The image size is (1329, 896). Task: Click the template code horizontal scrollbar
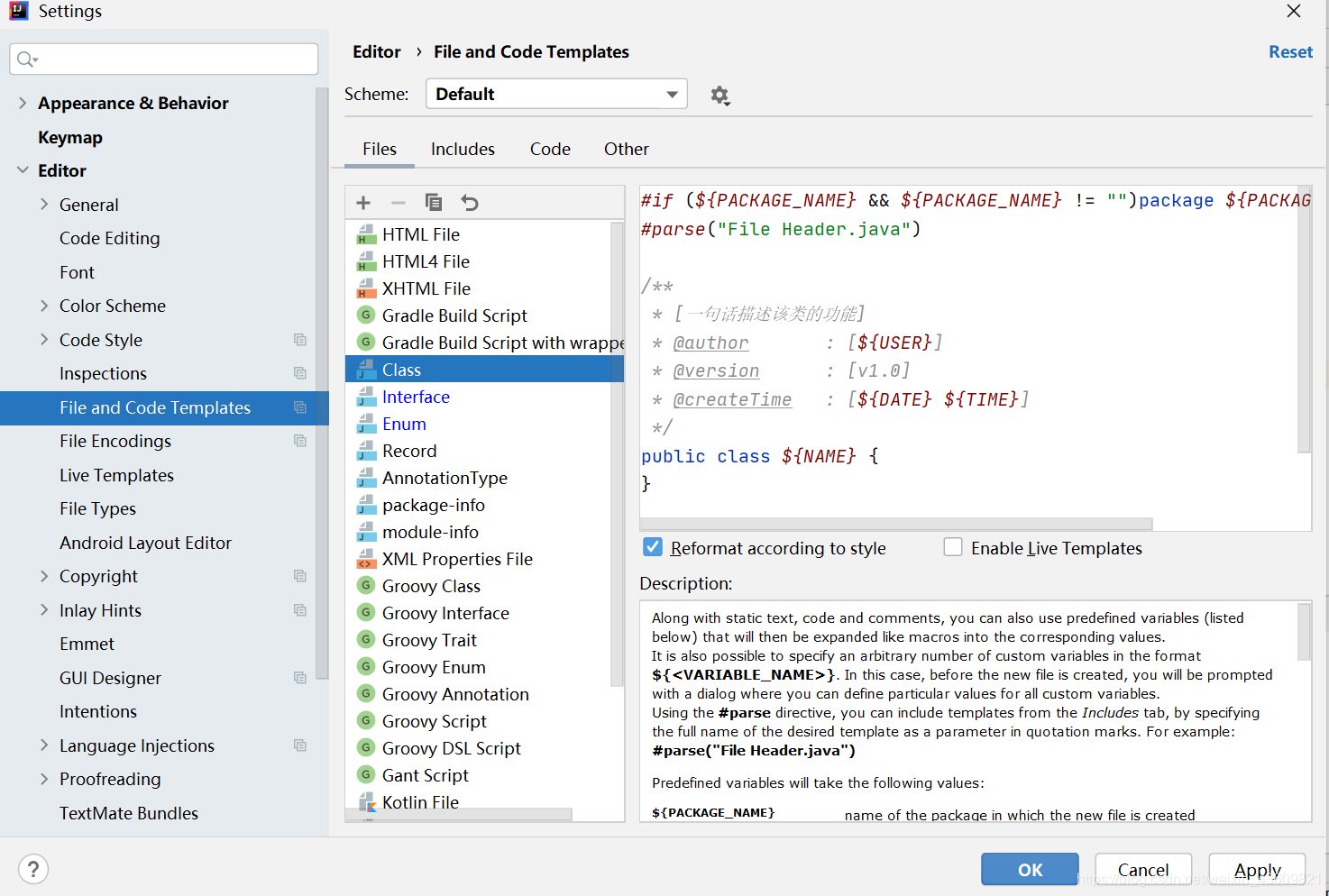click(x=896, y=524)
